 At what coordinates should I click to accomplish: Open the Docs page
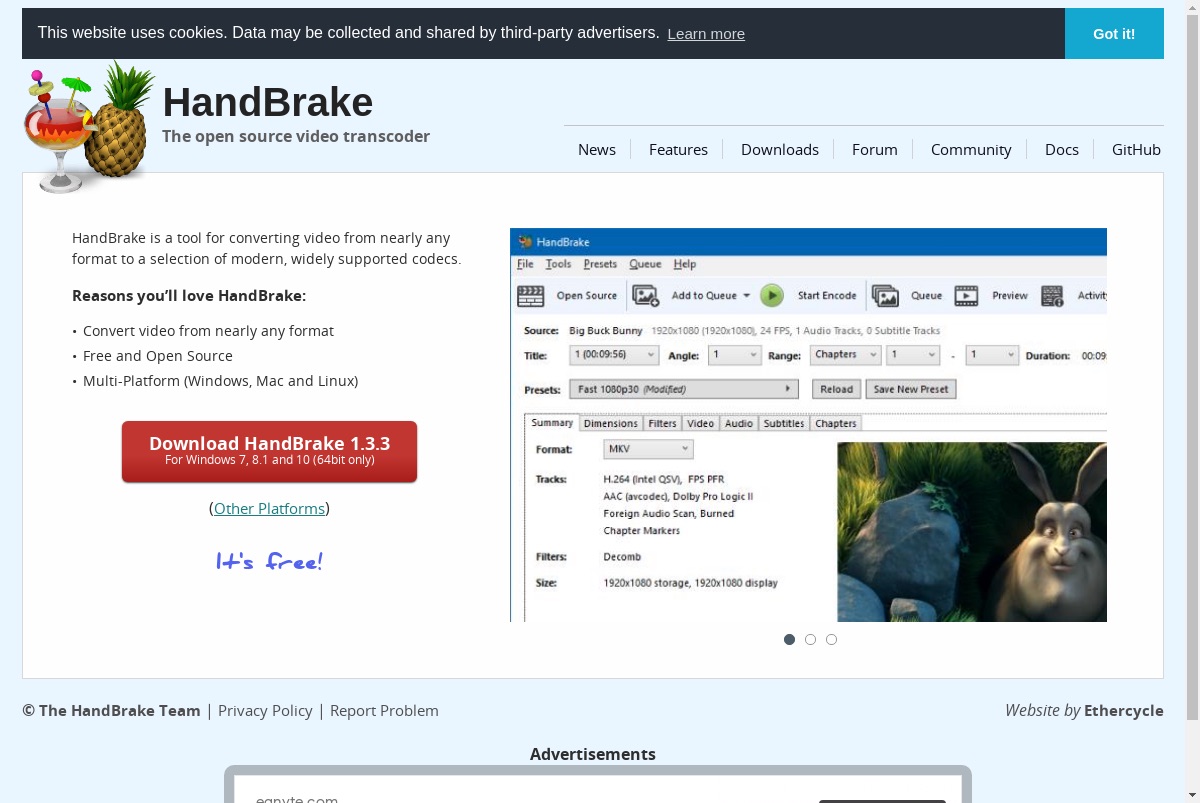[1062, 149]
